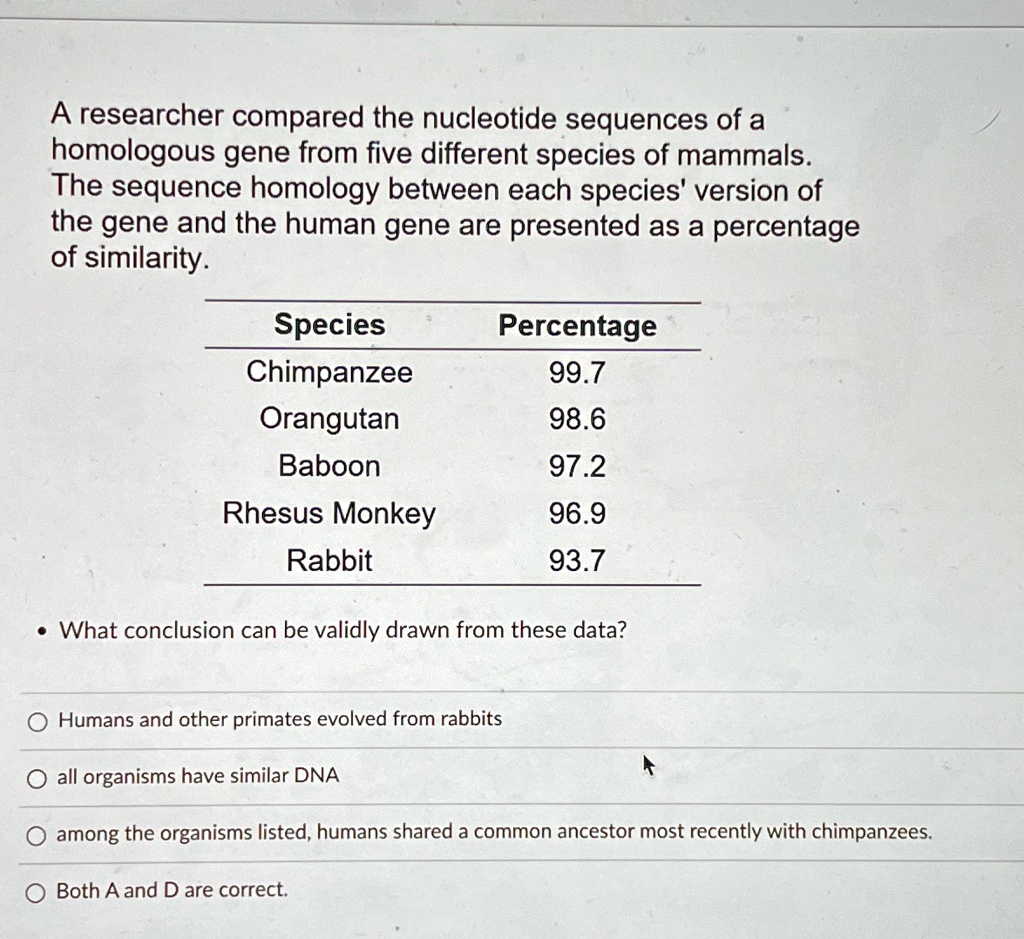
Task: Click the Orangutan table entry
Action: click(329, 420)
